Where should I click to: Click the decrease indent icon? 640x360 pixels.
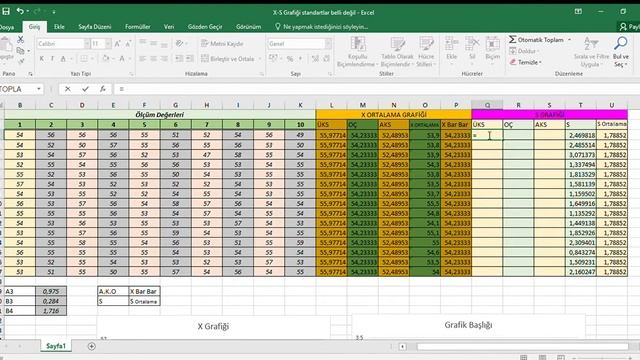click(x=179, y=59)
